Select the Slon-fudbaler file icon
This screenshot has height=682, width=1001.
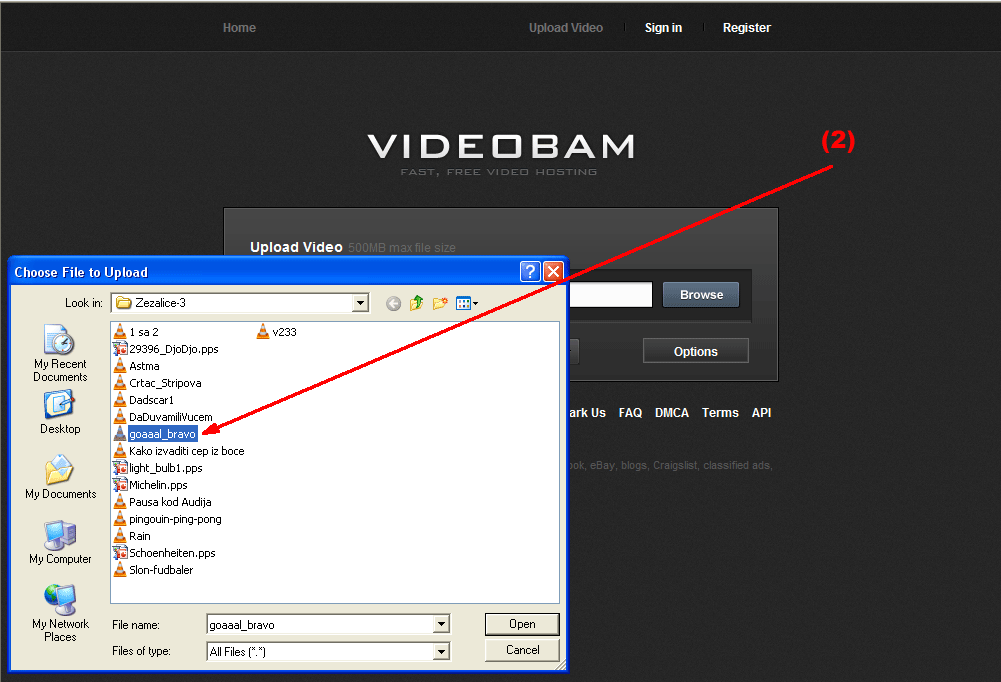tap(120, 570)
